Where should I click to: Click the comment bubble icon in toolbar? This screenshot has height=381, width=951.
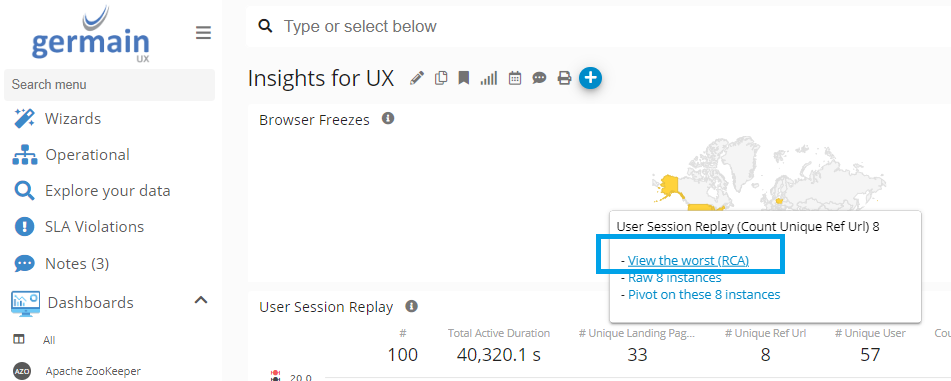[539, 78]
